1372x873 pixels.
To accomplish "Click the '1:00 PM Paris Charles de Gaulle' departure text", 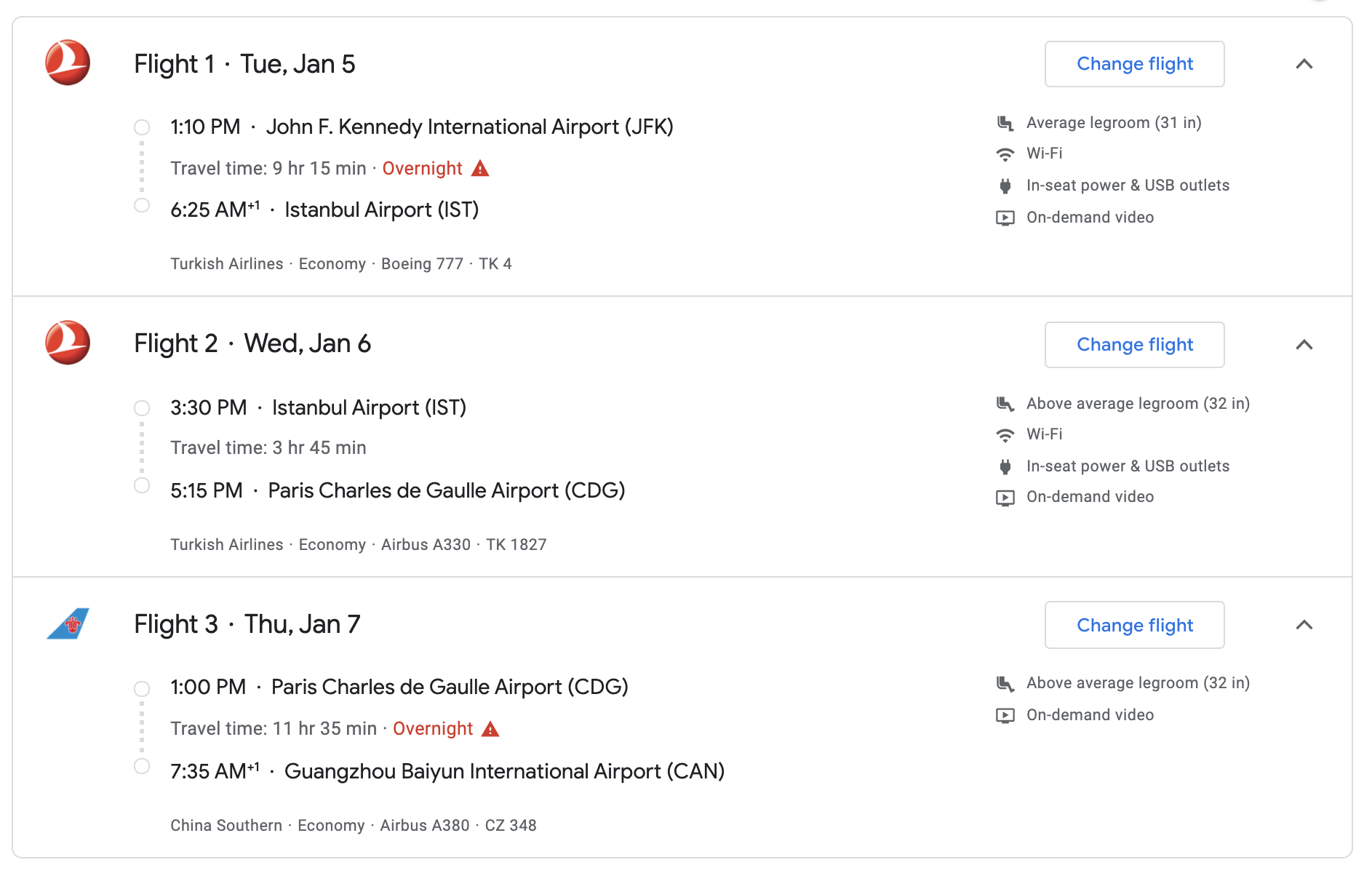I will coord(399,687).
